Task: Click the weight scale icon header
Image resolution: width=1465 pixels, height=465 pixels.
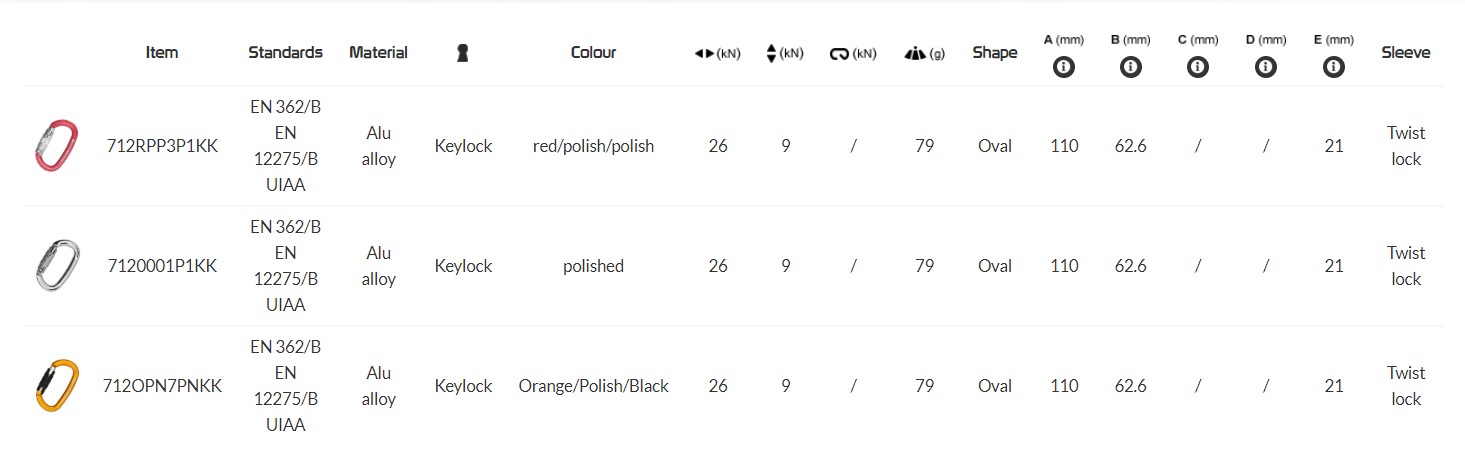Action: [x=915, y=54]
